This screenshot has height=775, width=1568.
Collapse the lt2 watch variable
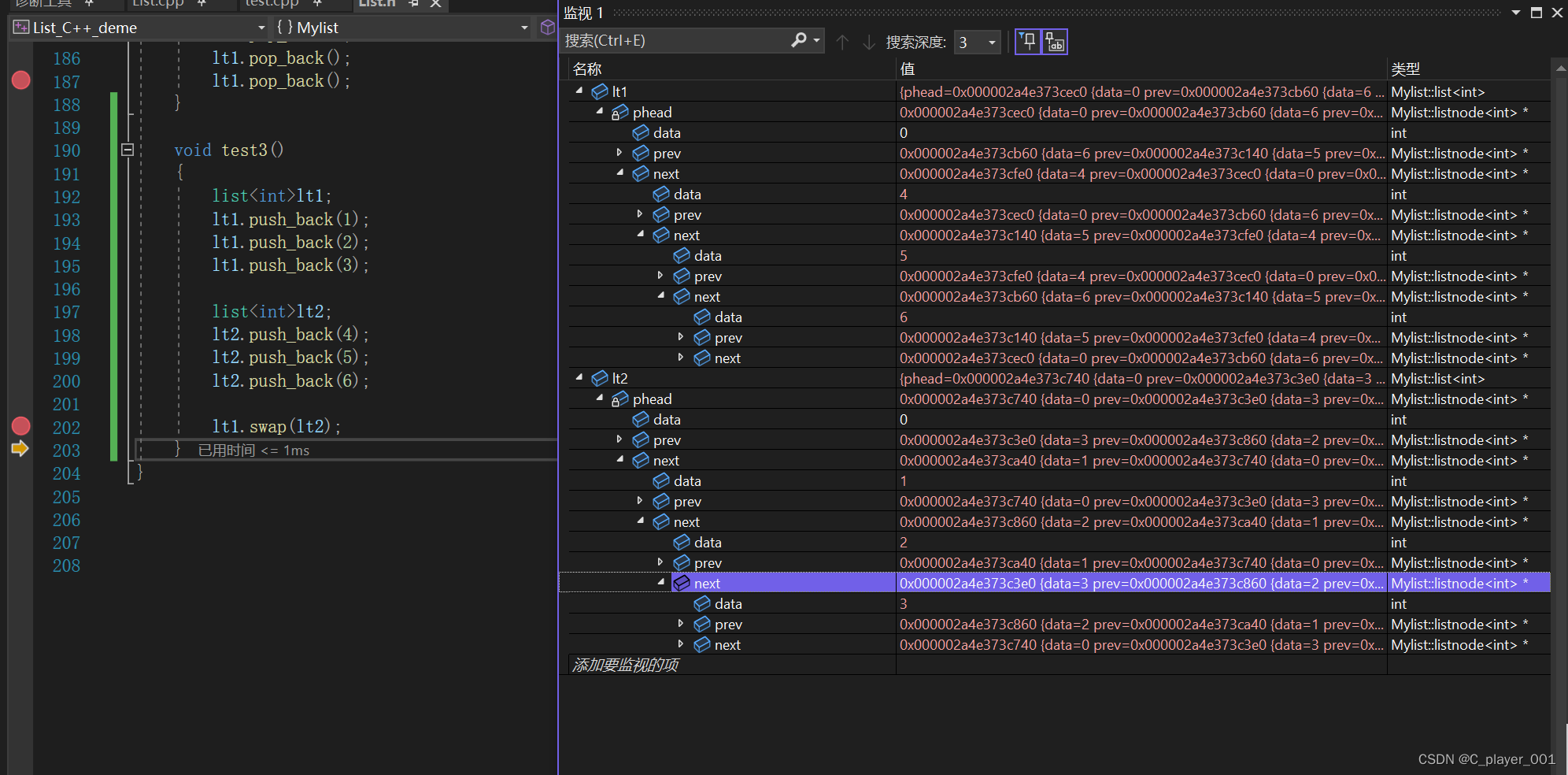(579, 377)
